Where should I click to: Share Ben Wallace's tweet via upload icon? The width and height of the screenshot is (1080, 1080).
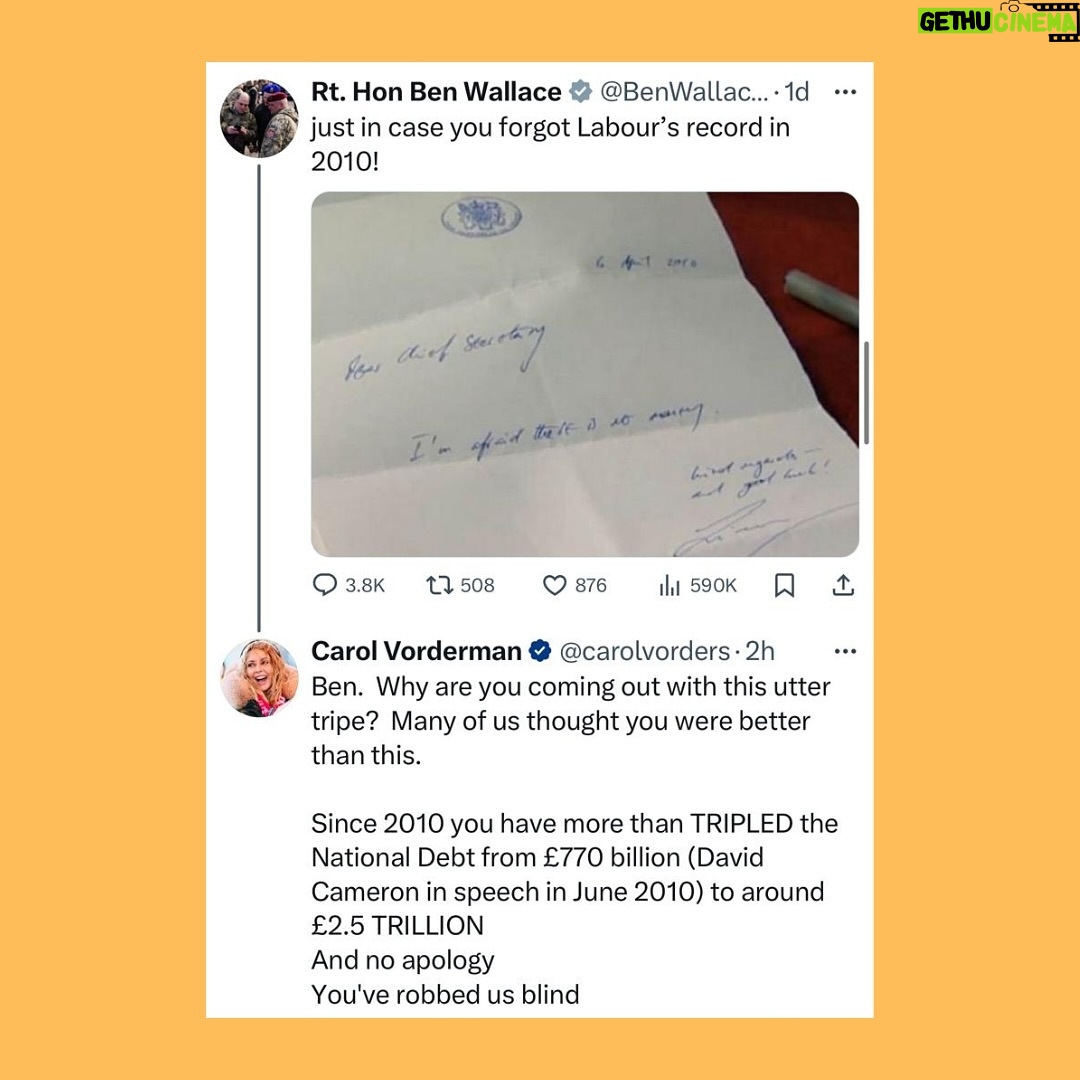[x=843, y=585]
